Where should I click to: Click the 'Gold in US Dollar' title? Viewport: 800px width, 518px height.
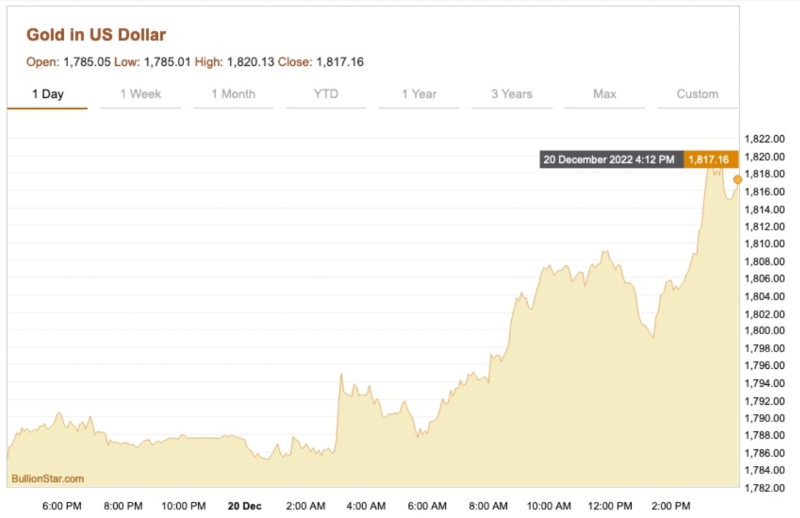point(96,35)
